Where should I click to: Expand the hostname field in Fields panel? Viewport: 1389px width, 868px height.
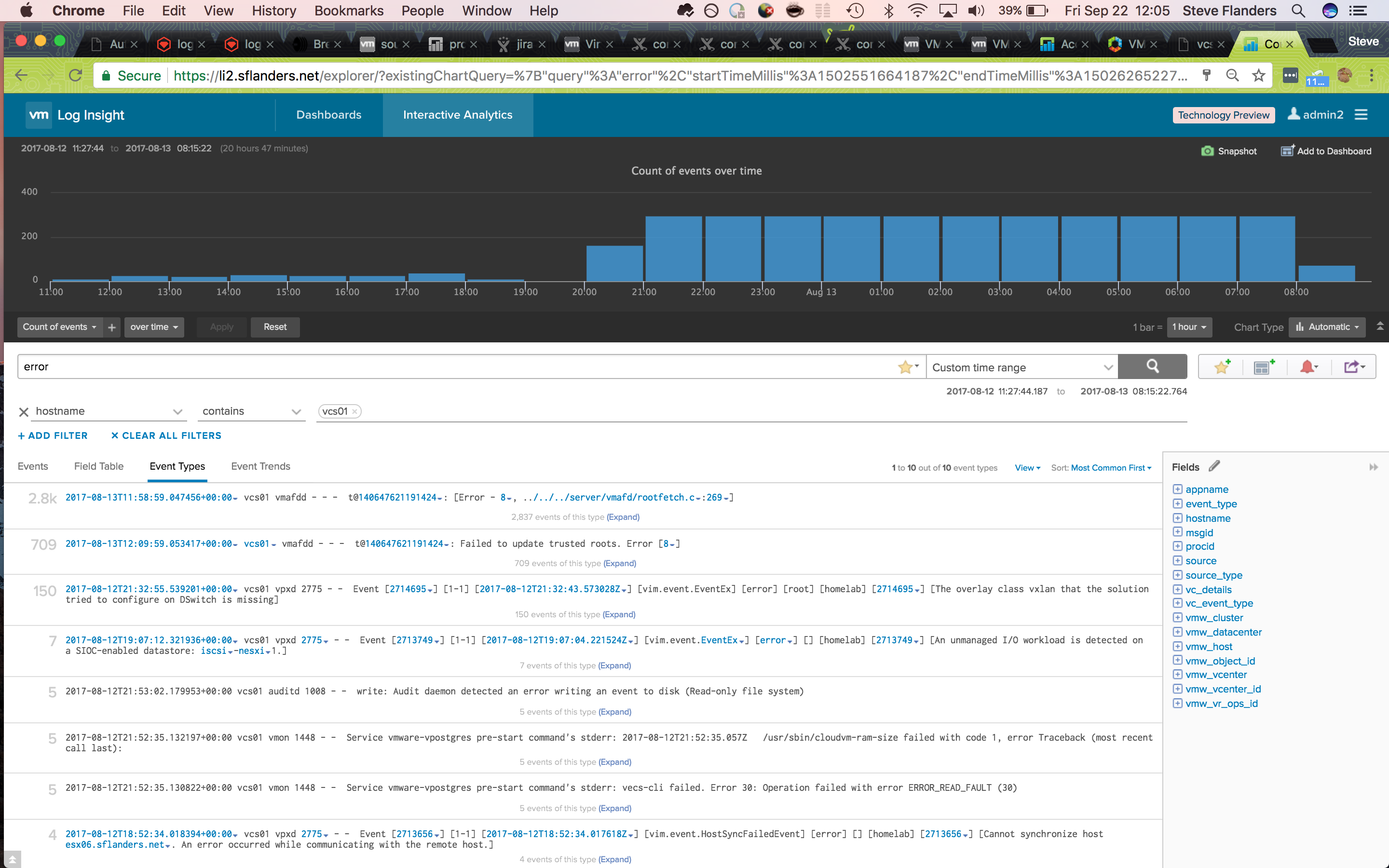coord(1177,518)
